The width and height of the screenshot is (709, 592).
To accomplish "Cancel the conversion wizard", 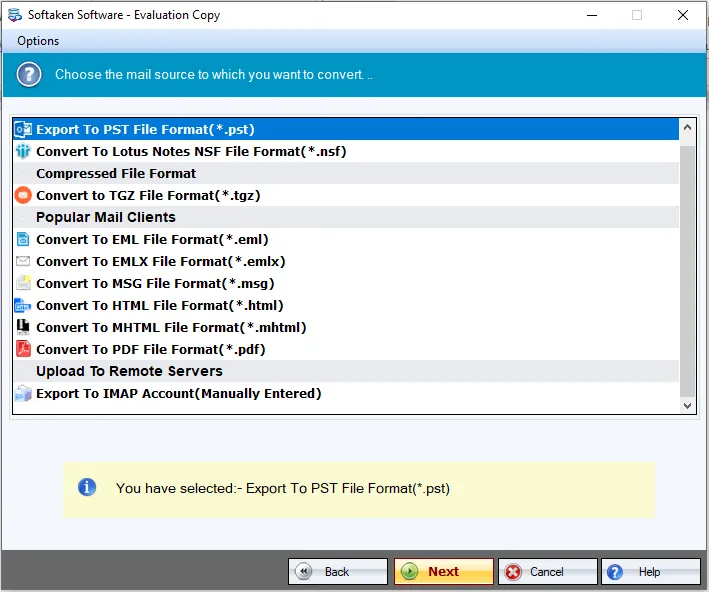I will pos(548,572).
